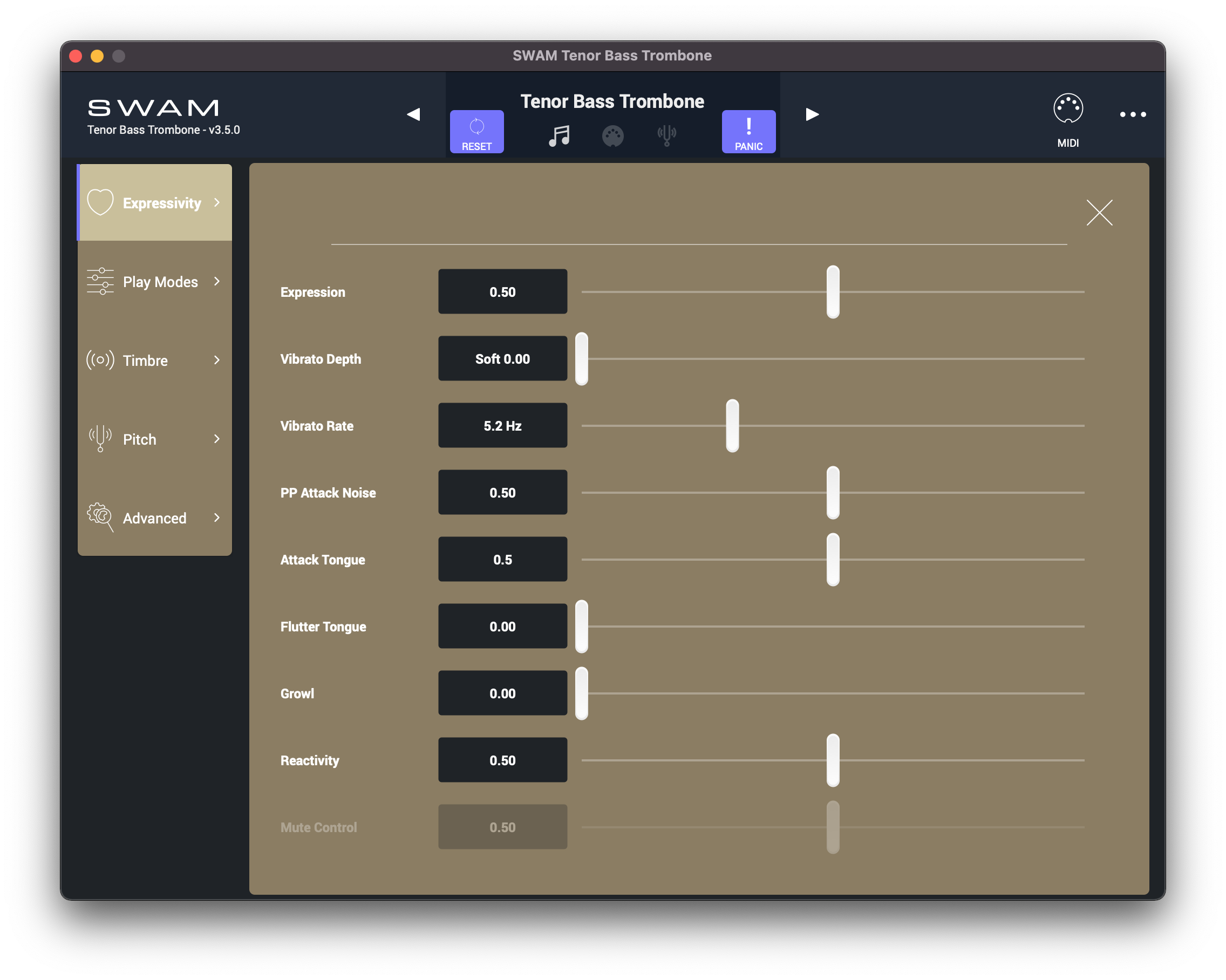Click the Vibrato Depth value Soft 0.00
1226x980 pixels.
point(502,359)
